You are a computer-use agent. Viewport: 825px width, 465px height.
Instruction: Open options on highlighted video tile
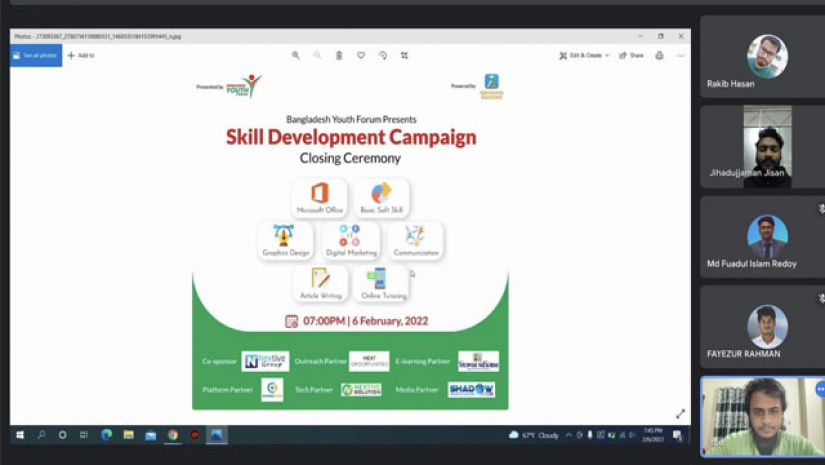(820, 389)
